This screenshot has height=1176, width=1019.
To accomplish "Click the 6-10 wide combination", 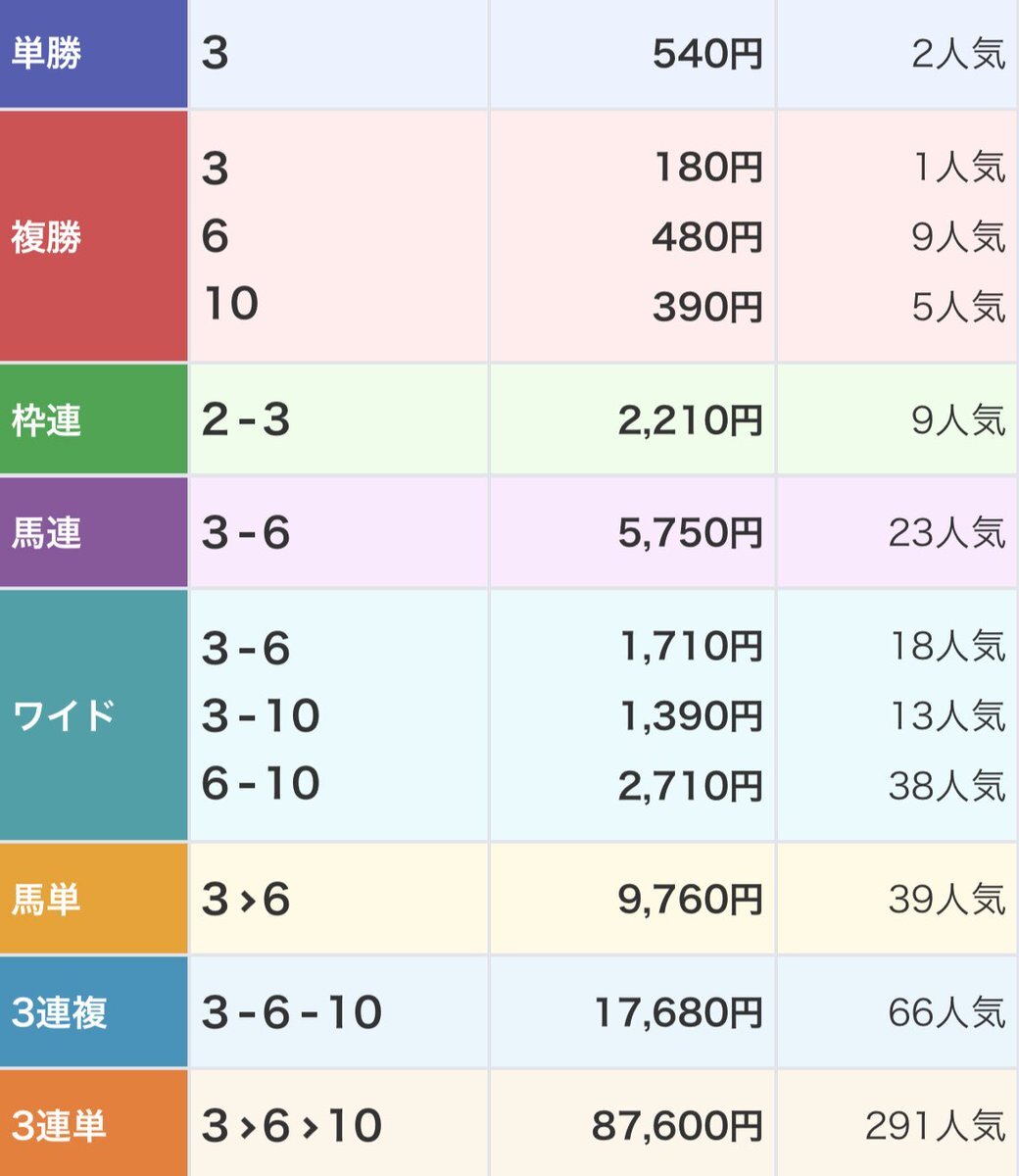I will [261, 784].
